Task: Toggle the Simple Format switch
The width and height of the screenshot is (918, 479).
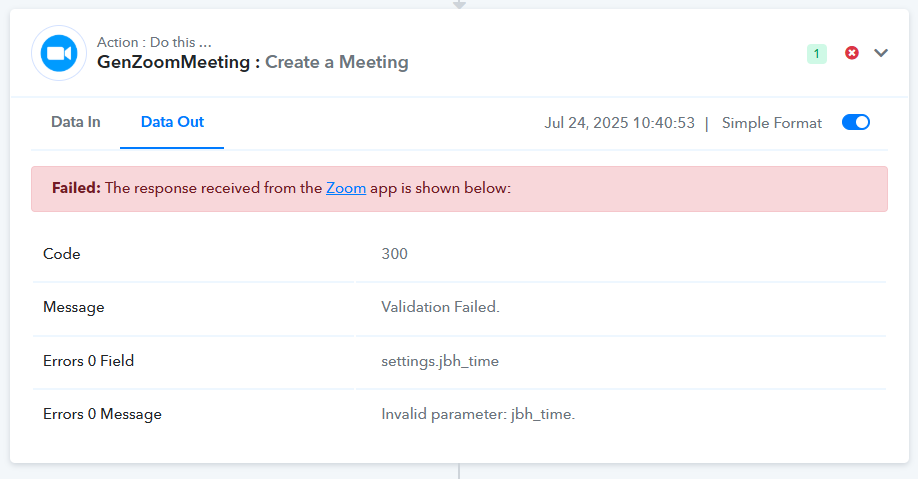Action: point(855,122)
